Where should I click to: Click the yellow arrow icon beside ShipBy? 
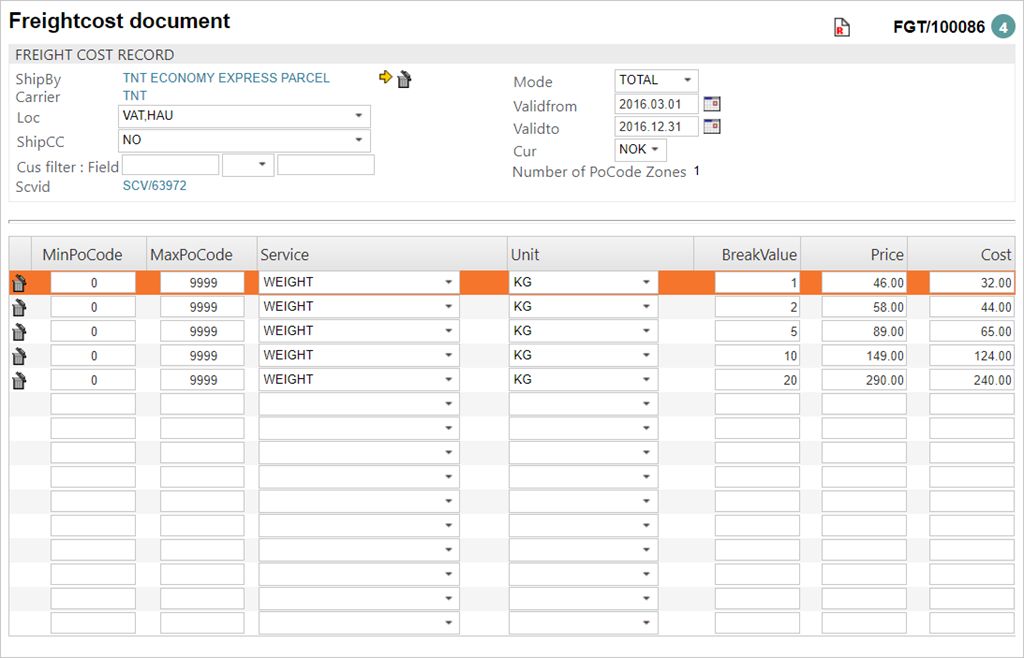(x=385, y=78)
